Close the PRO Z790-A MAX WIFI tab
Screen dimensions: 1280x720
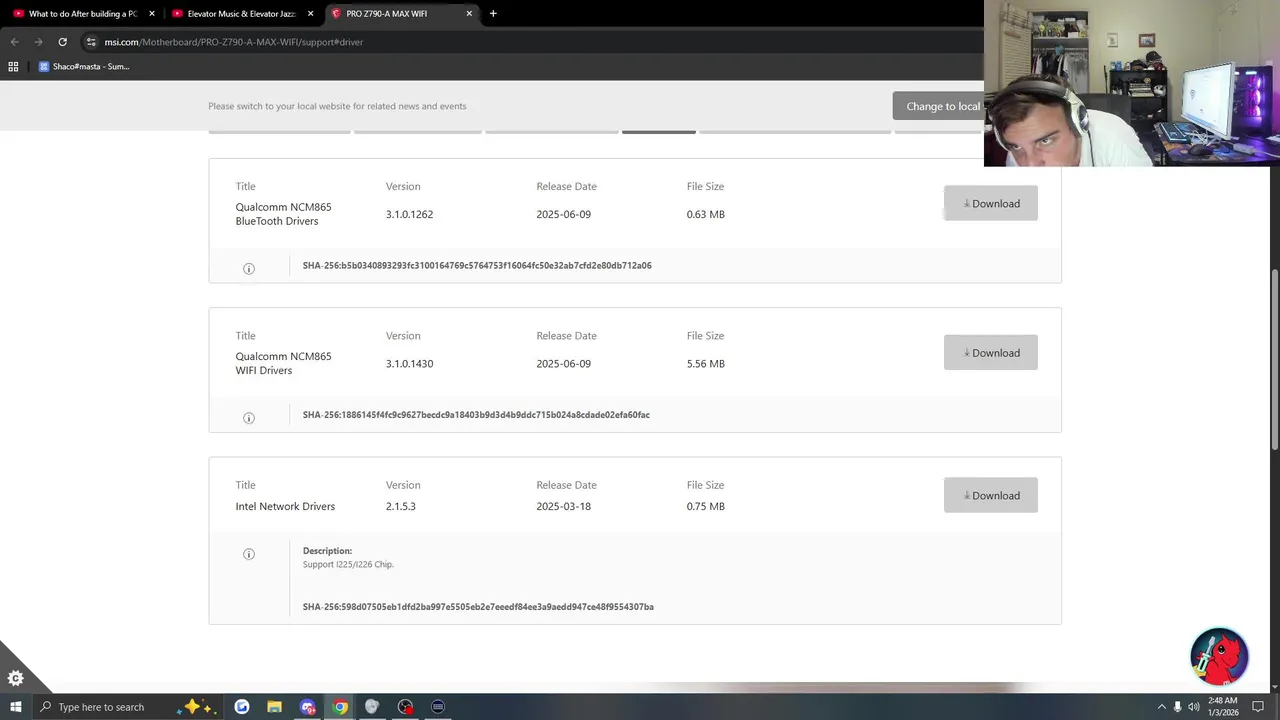point(469,14)
